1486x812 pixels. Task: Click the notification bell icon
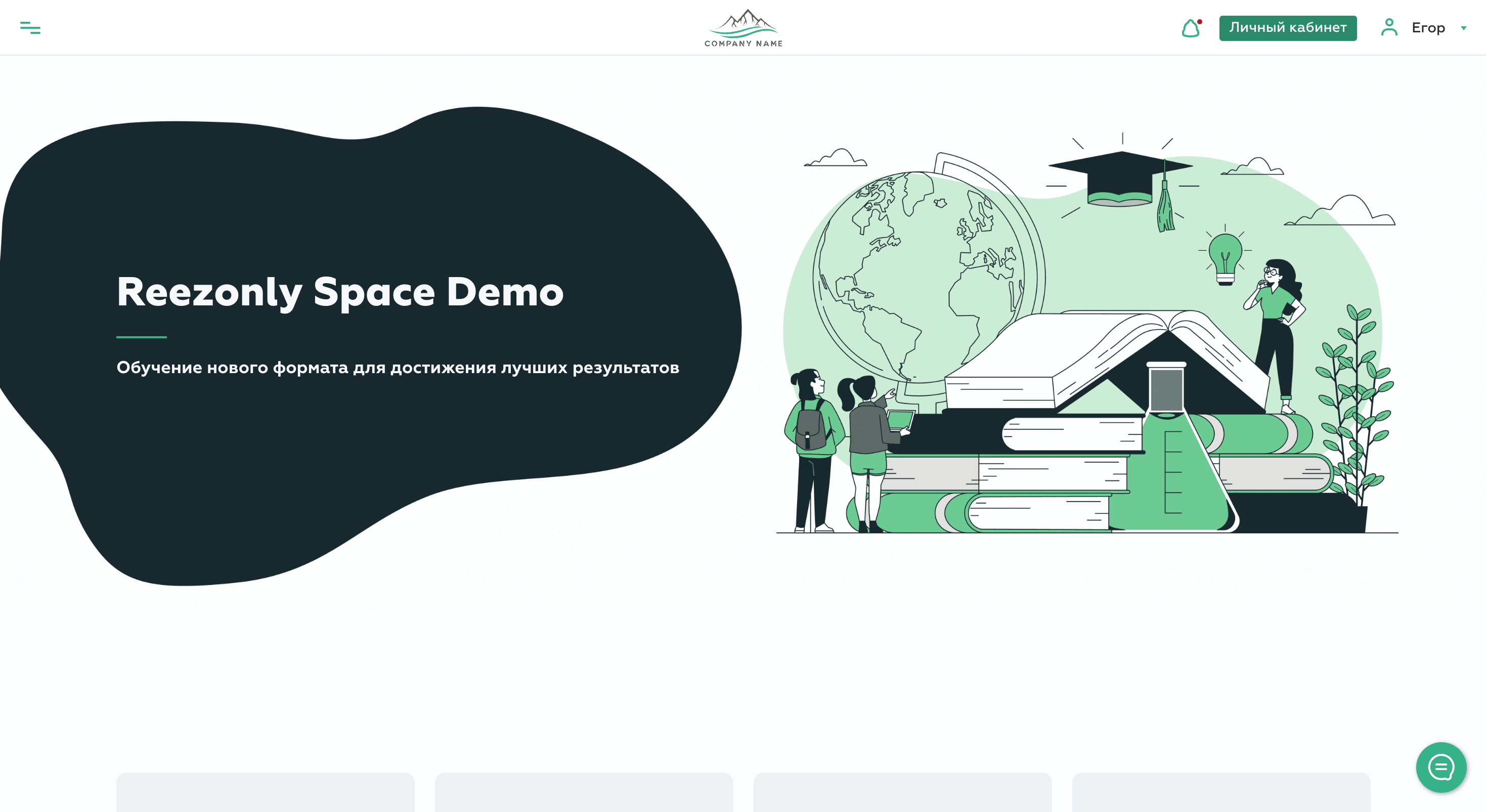(x=1191, y=28)
